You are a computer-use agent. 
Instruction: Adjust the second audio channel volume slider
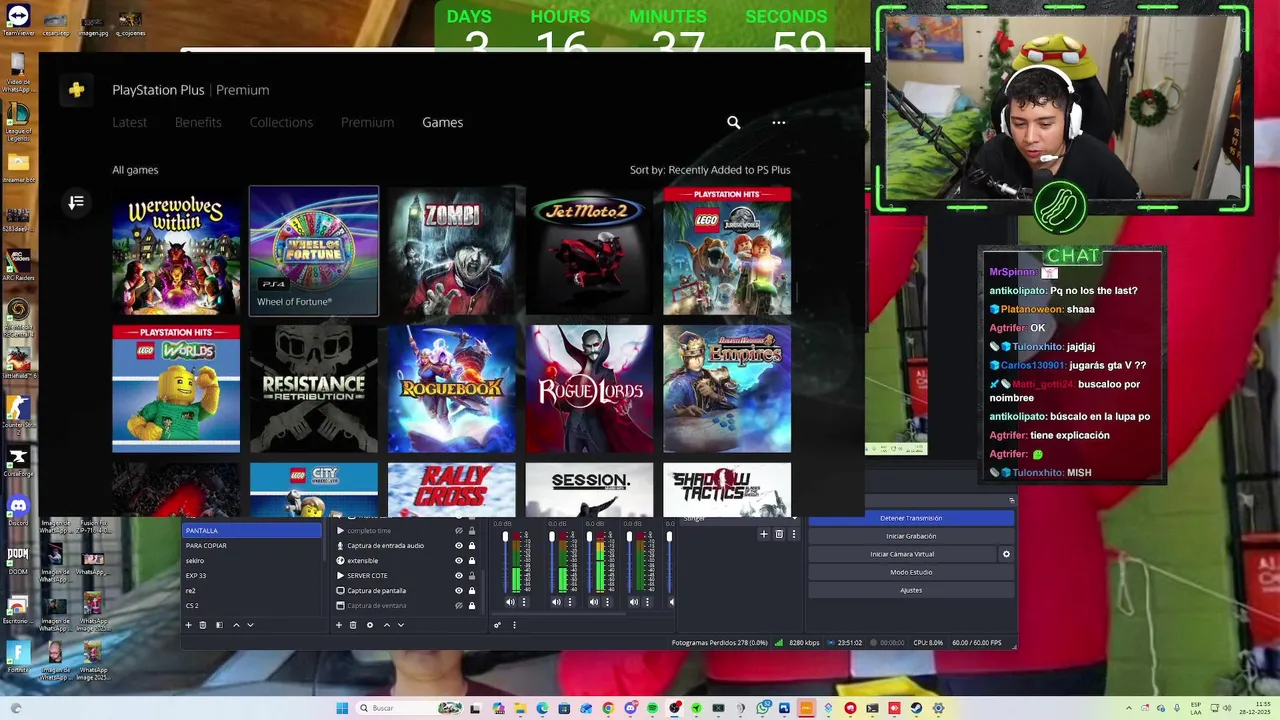tap(552, 562)
